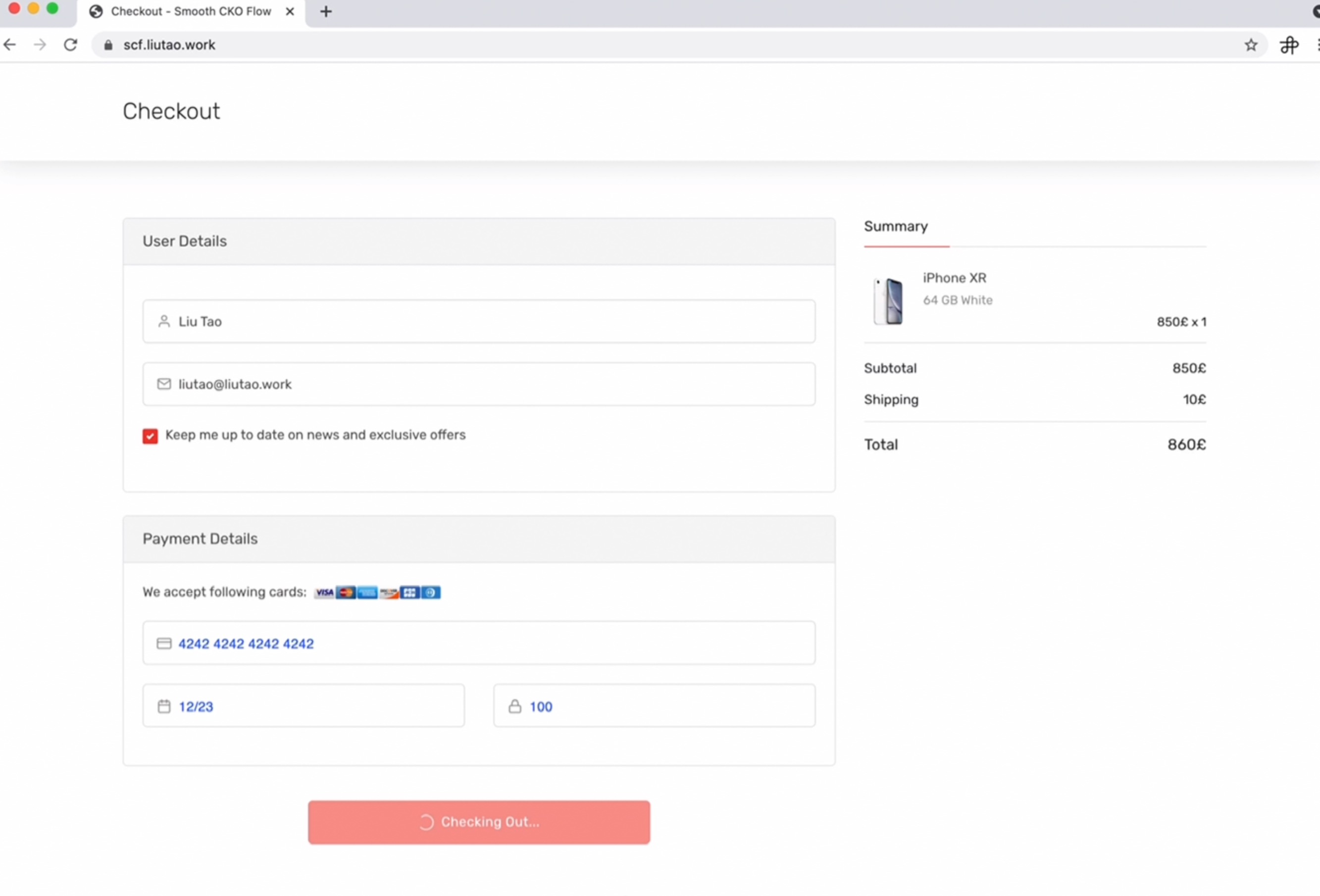Click the Visa card logo
This screenshot has height=896, width=1320.
(324, 593)
